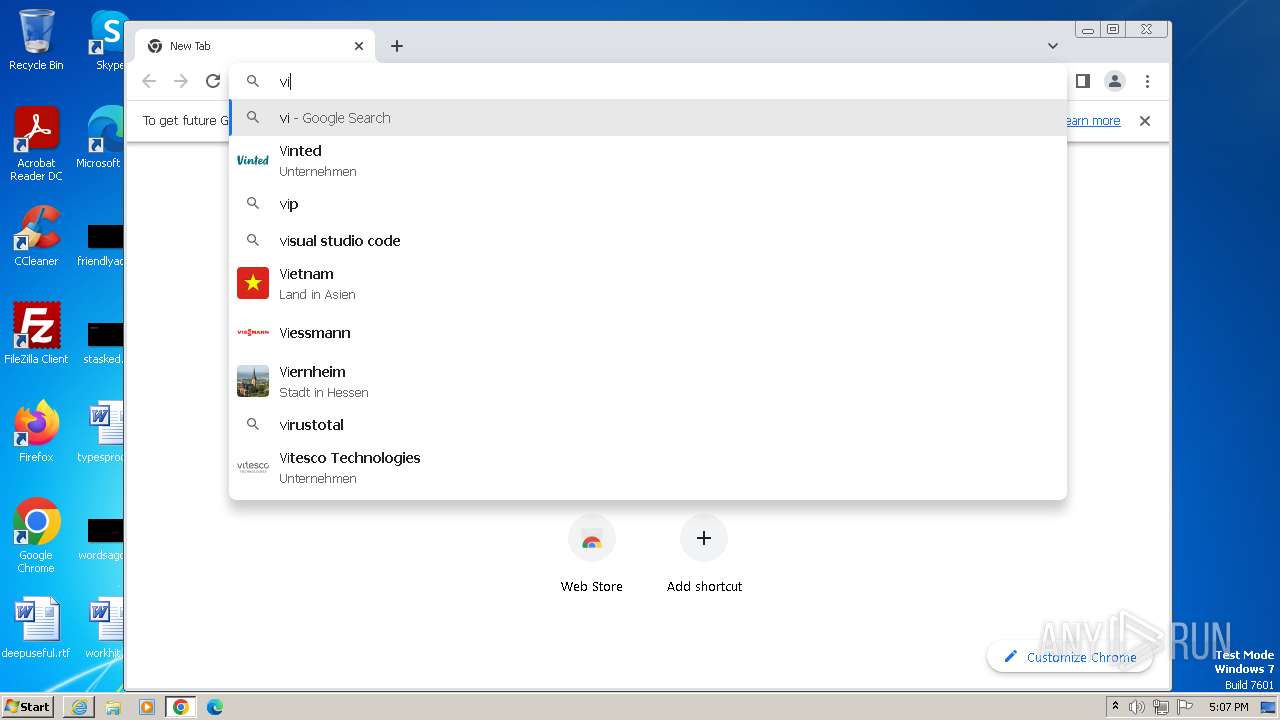Open Internet Explorer in taskbar
This screenshot has width=1280, height=720.
79,707
